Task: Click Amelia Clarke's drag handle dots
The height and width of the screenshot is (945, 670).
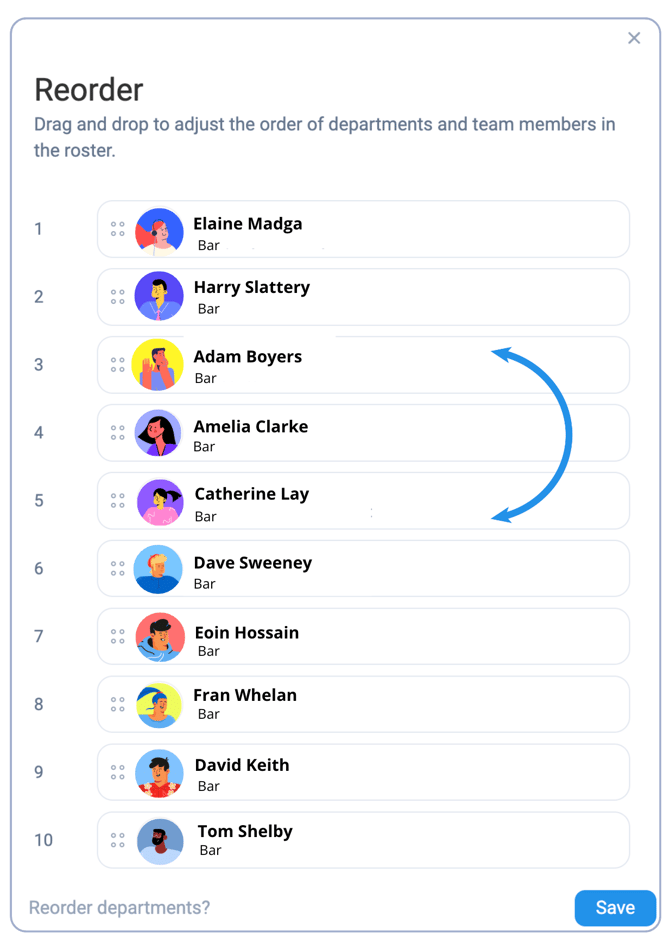Action: (x=117, y=433)
